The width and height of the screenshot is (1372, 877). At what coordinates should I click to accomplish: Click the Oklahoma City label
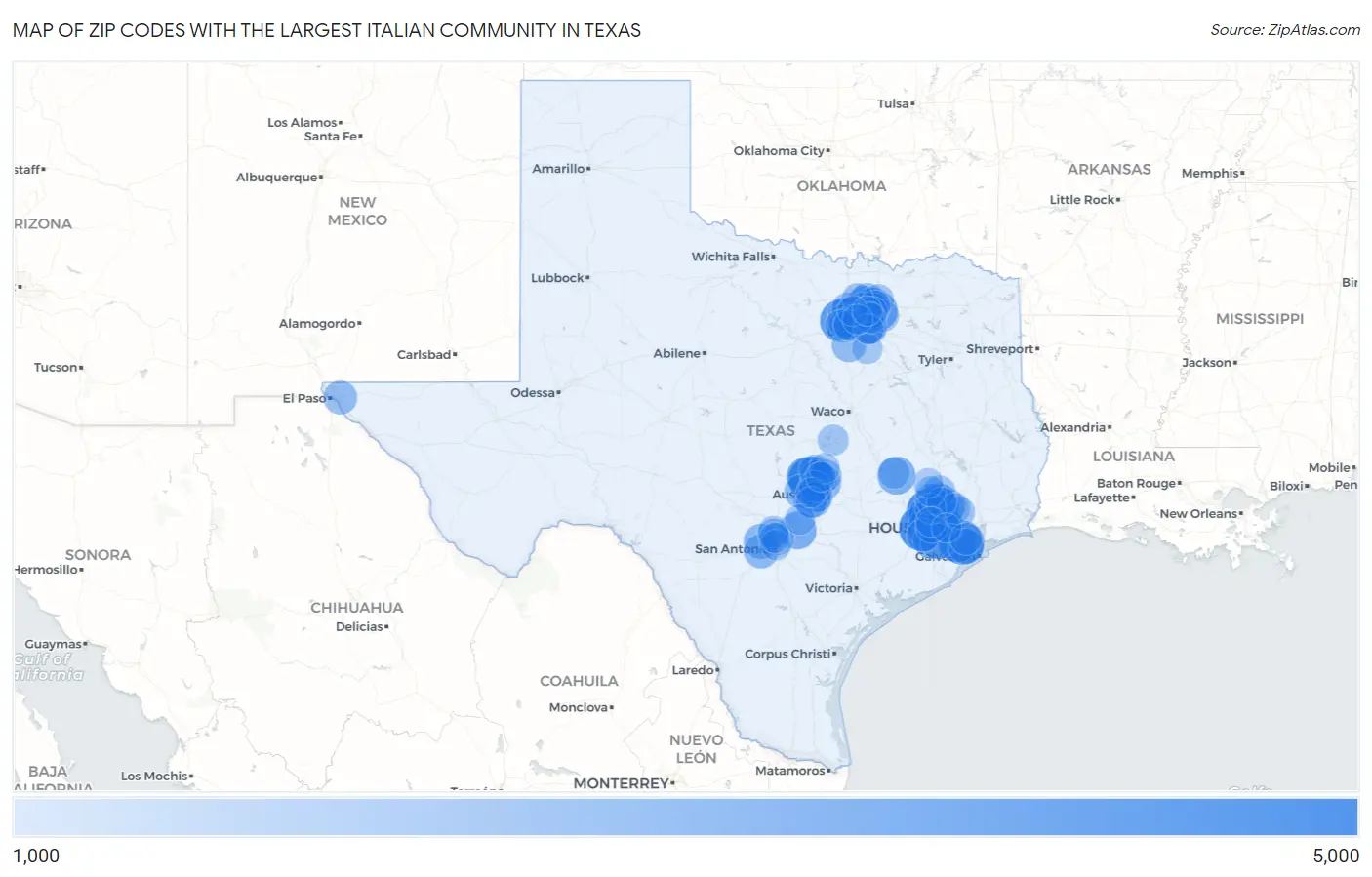coord(780,151)
